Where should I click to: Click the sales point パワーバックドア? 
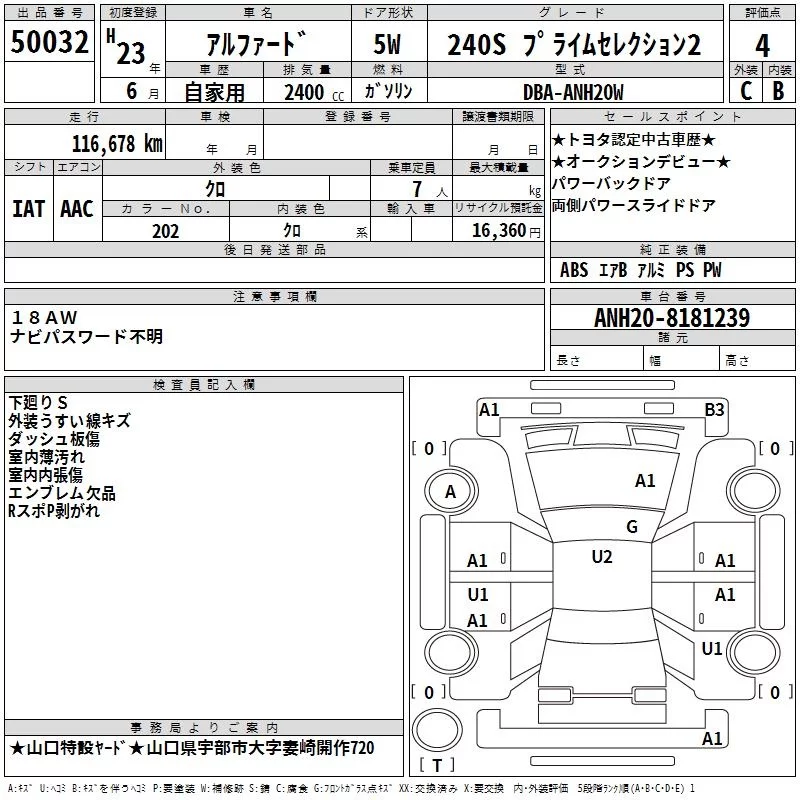(611, 183)
